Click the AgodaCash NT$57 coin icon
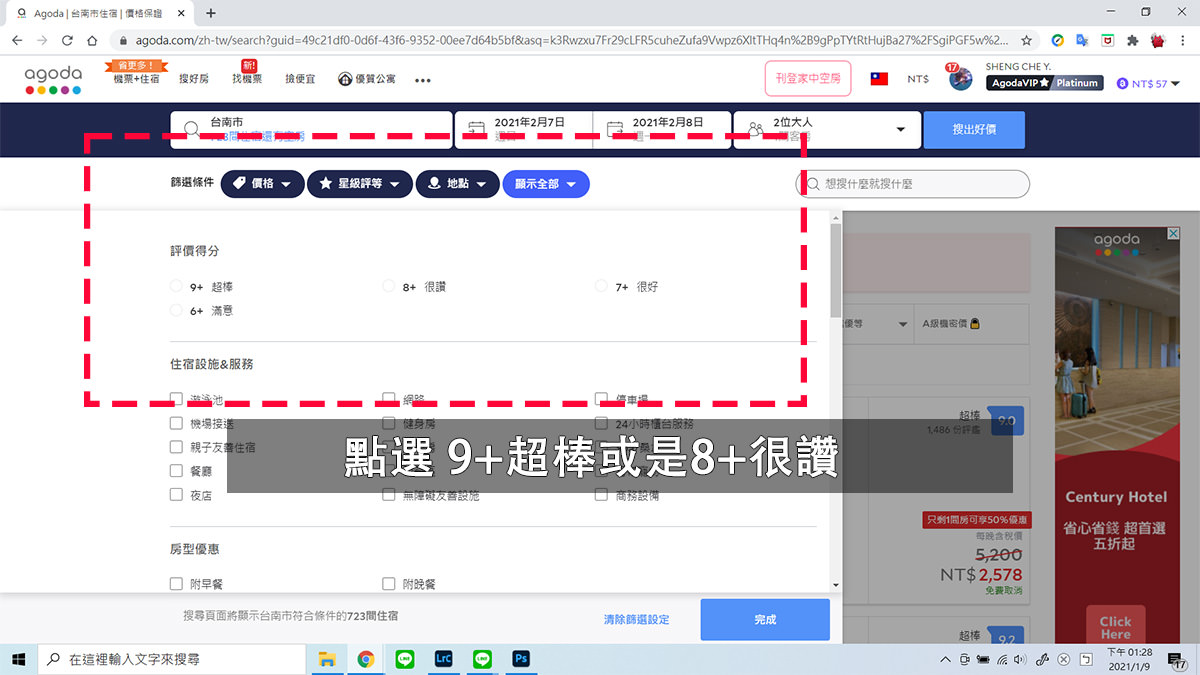 [1122, 84]
